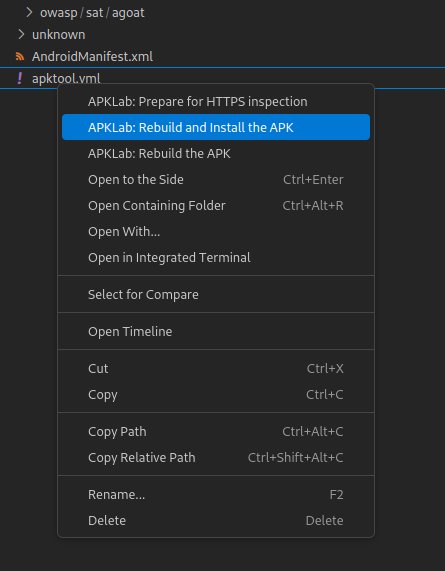Image resolution: width=445 pixels, height=571 pixels.
Task: Select Open Containing Folder entry
Action: (216, 205)
